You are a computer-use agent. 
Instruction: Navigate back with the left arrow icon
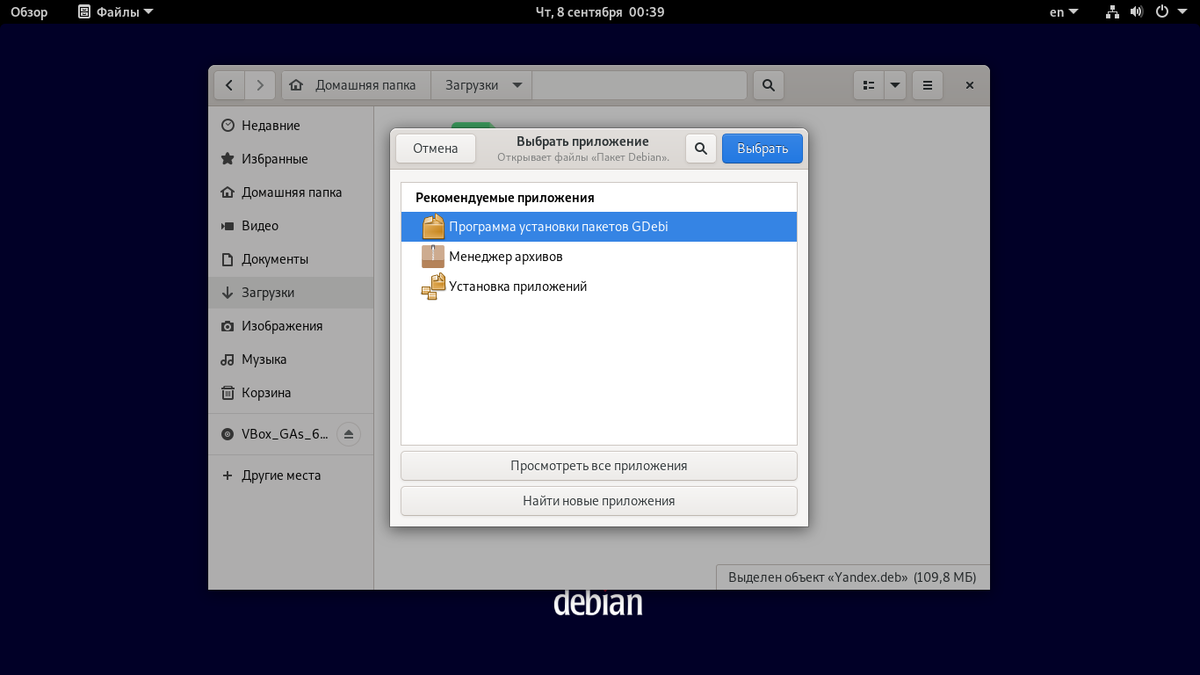point(229,85)
